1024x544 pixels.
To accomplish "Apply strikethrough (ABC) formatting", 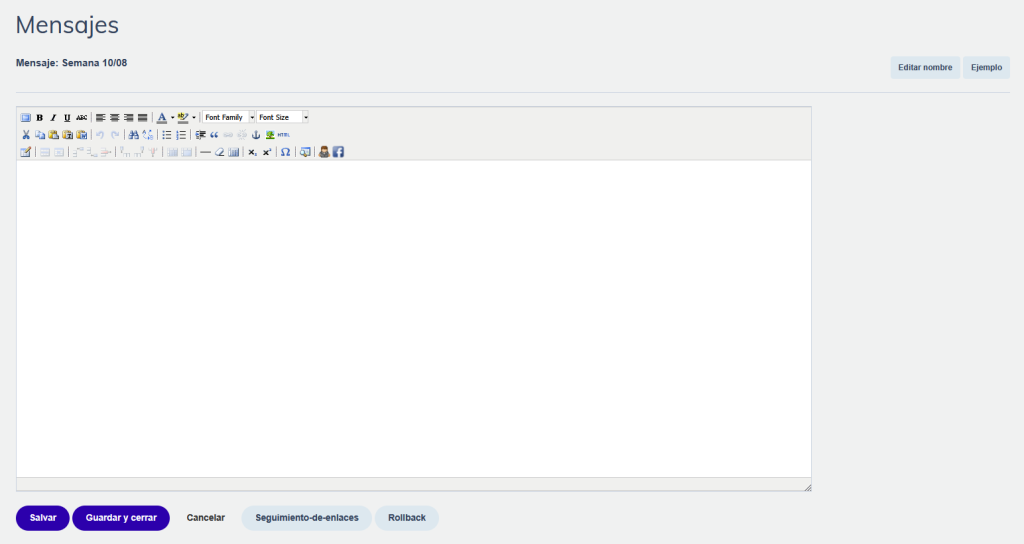I will pyautogui.click(x=81, y=118).
